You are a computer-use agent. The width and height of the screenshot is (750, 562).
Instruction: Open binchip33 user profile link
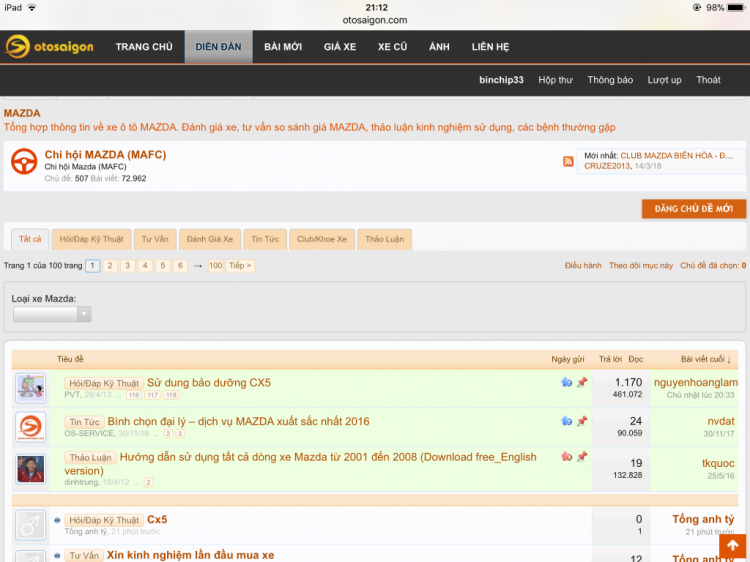click(x=501, y=80)
